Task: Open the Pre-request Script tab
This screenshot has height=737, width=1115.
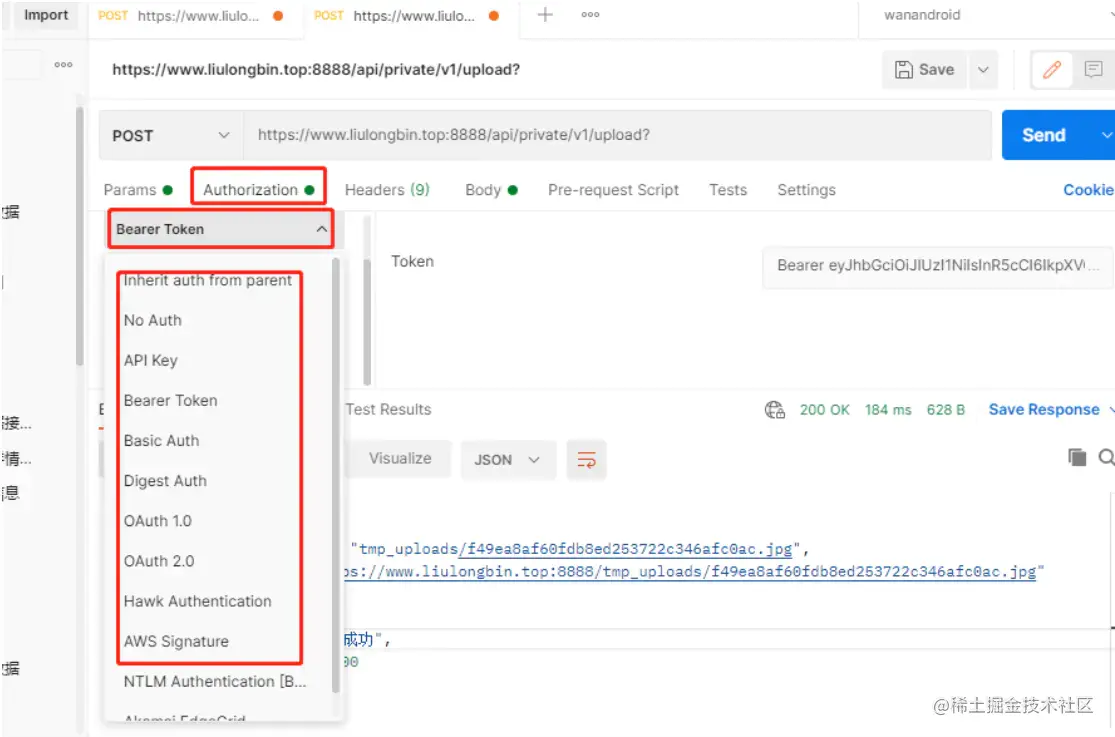Action: tap(613, 190)
